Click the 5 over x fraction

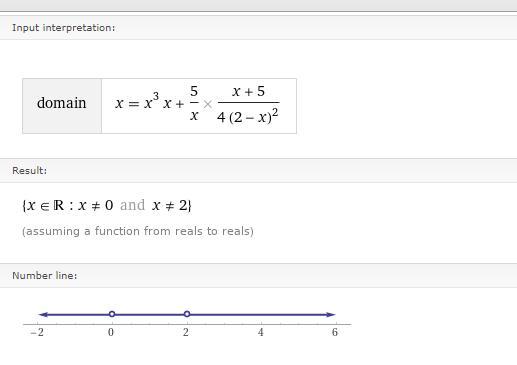(x=194, y=103)
